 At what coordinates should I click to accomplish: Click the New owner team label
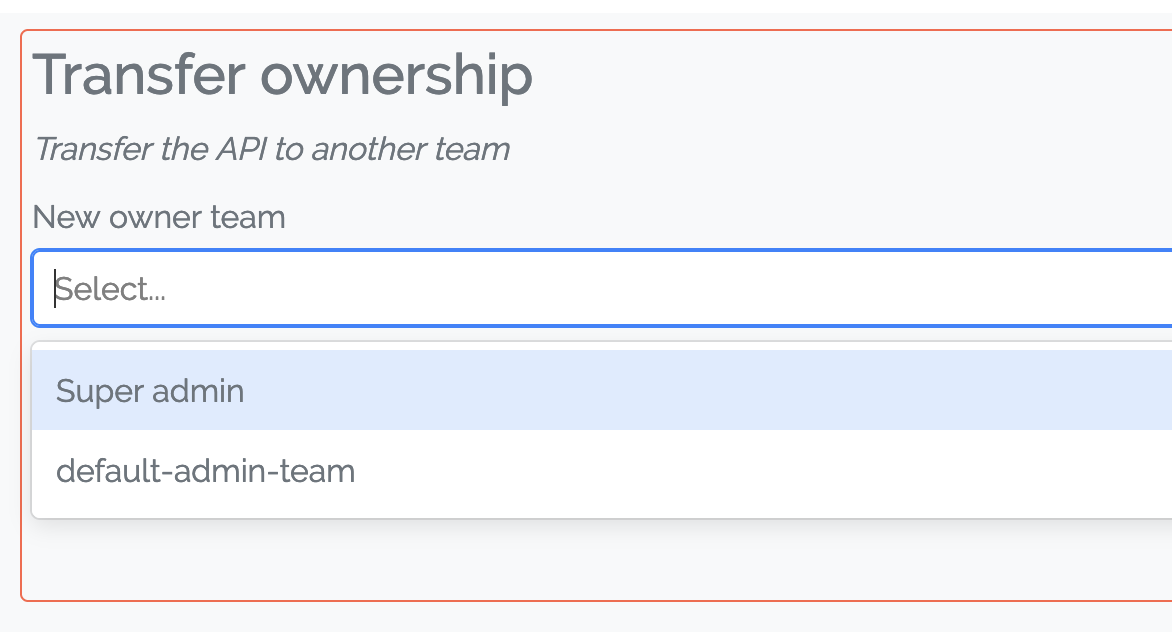(x=158, y=217)
